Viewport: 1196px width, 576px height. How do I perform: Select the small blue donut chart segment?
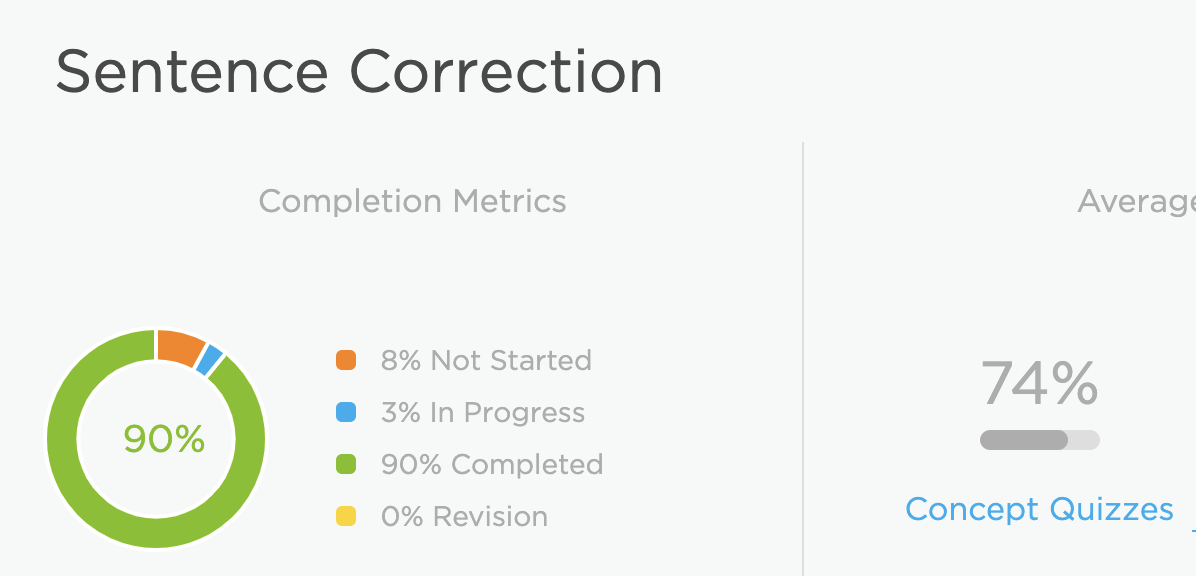[209, 360]
